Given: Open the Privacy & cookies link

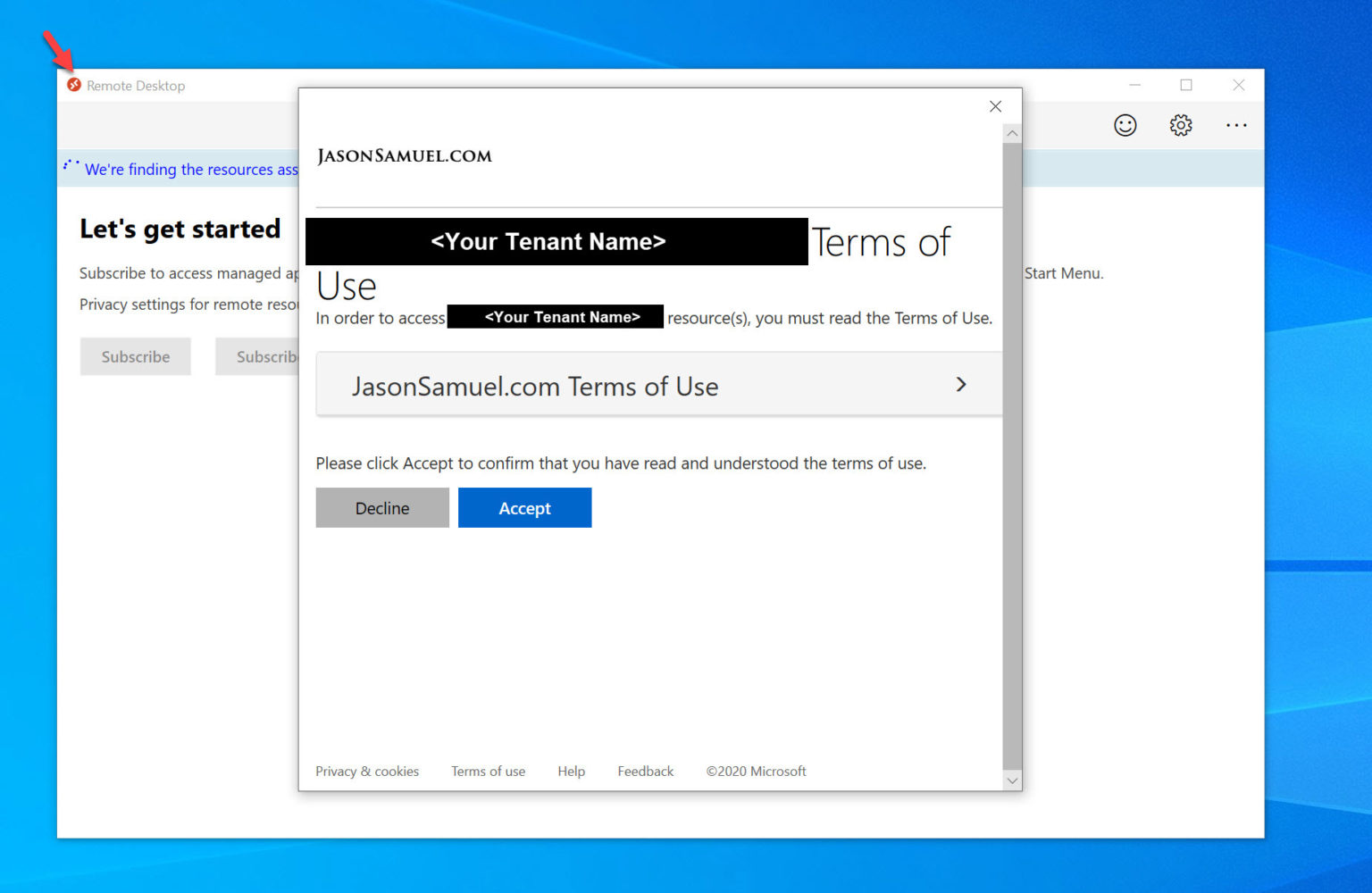Looking at the screenshot, I should 366,771.
